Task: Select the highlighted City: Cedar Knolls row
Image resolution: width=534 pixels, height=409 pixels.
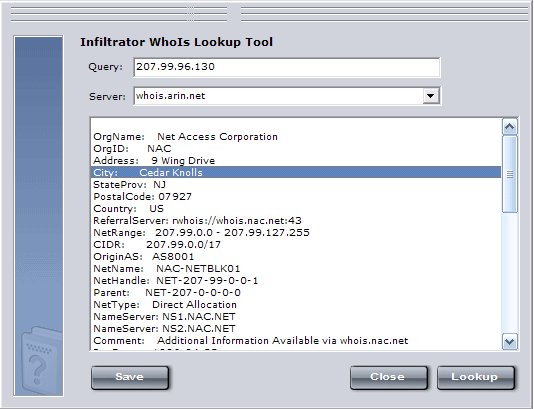Action: point(297,173)
